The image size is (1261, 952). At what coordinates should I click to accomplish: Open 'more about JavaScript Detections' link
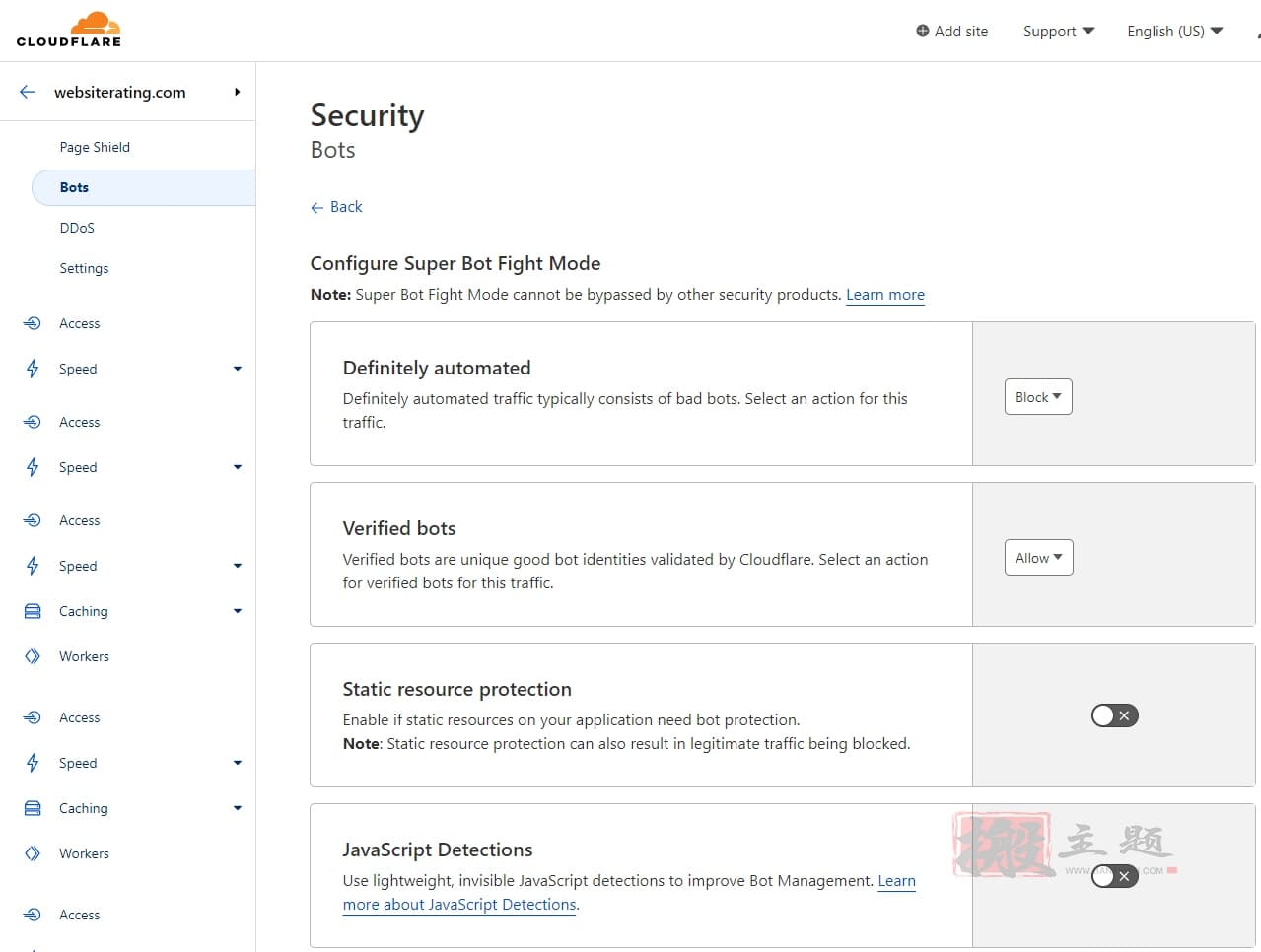pyautogui.click(x=459, y=905)
